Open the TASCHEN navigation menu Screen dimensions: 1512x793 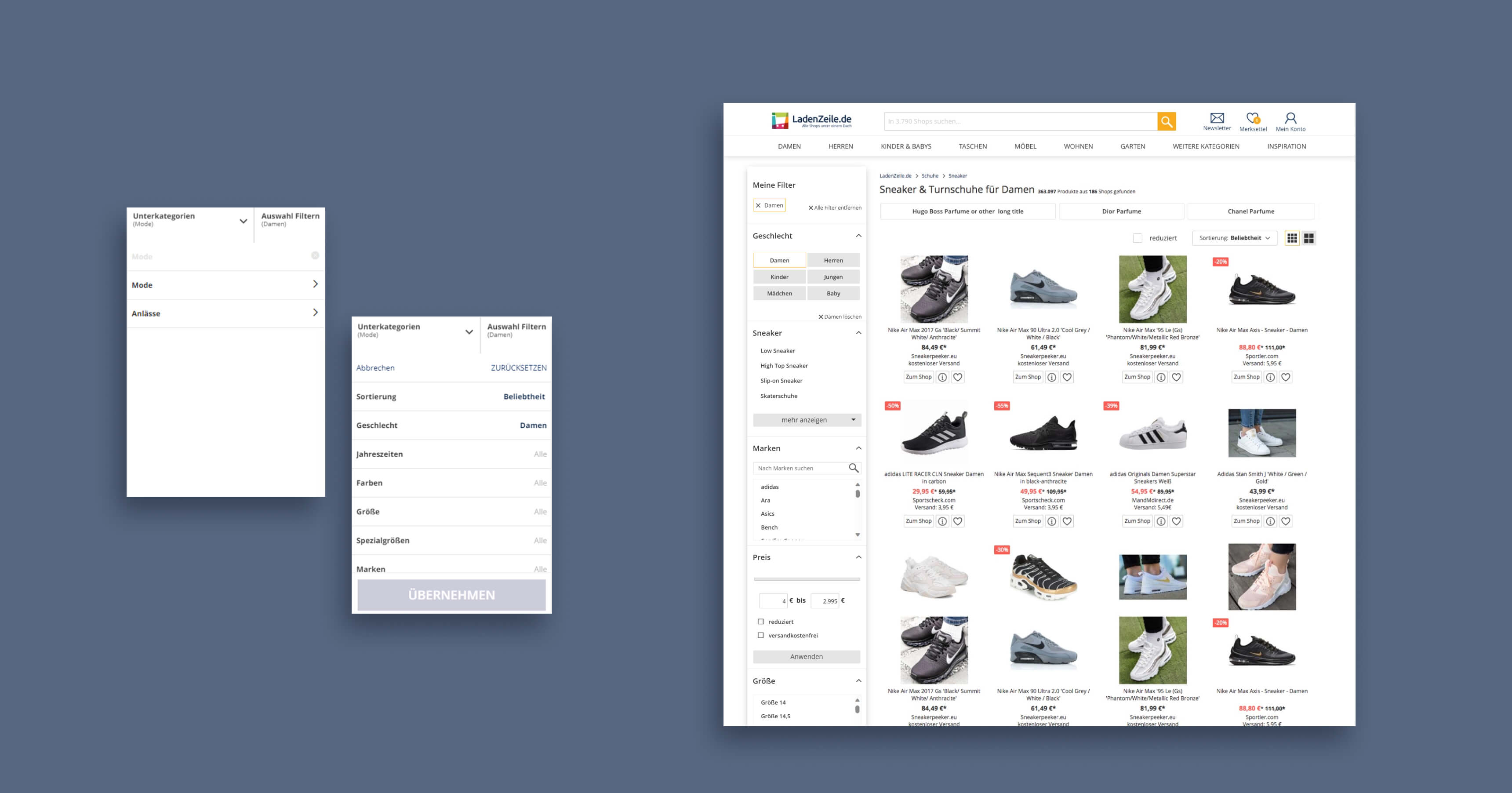[973, 147]
